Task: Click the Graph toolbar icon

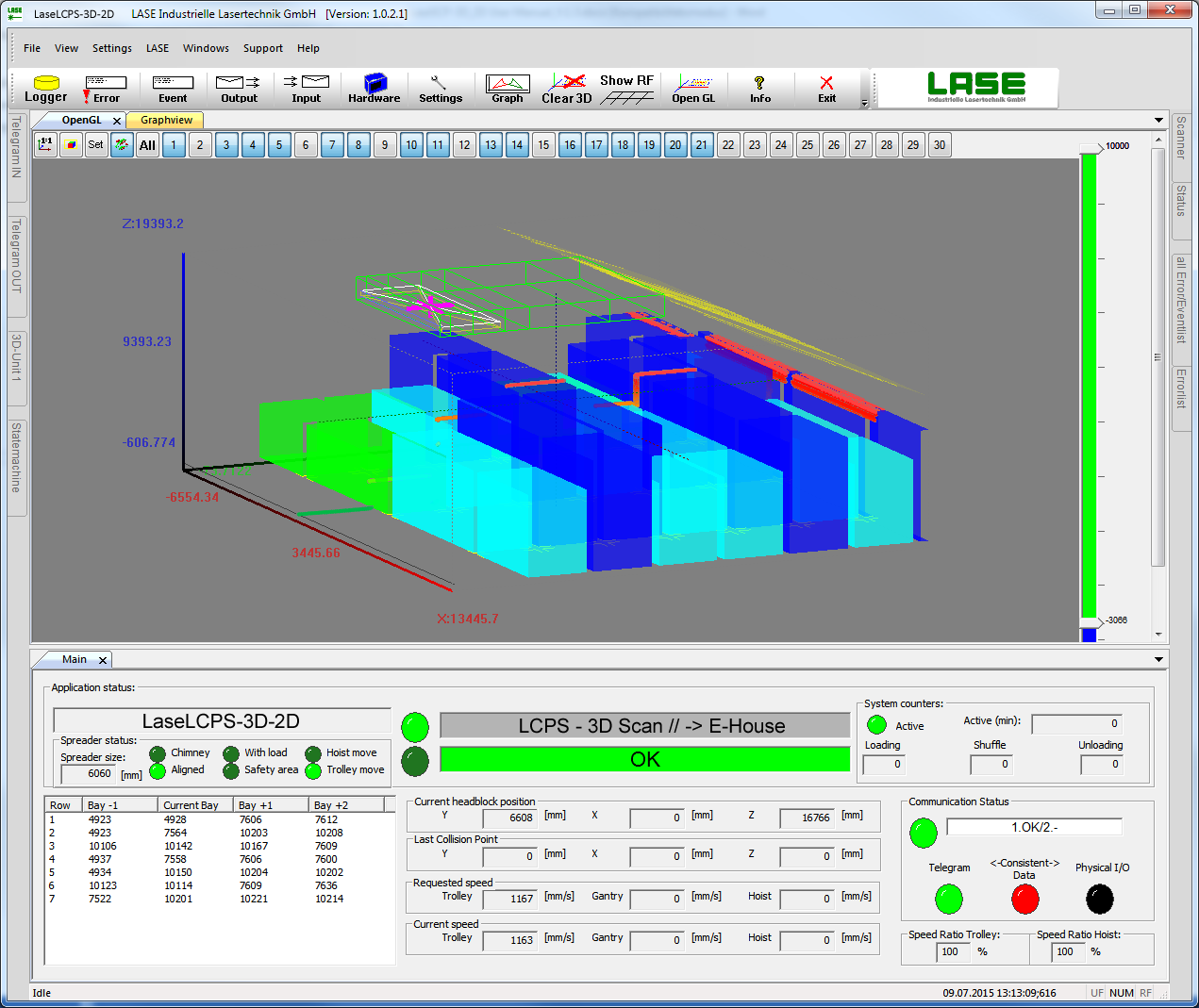Action: [507, 89]
